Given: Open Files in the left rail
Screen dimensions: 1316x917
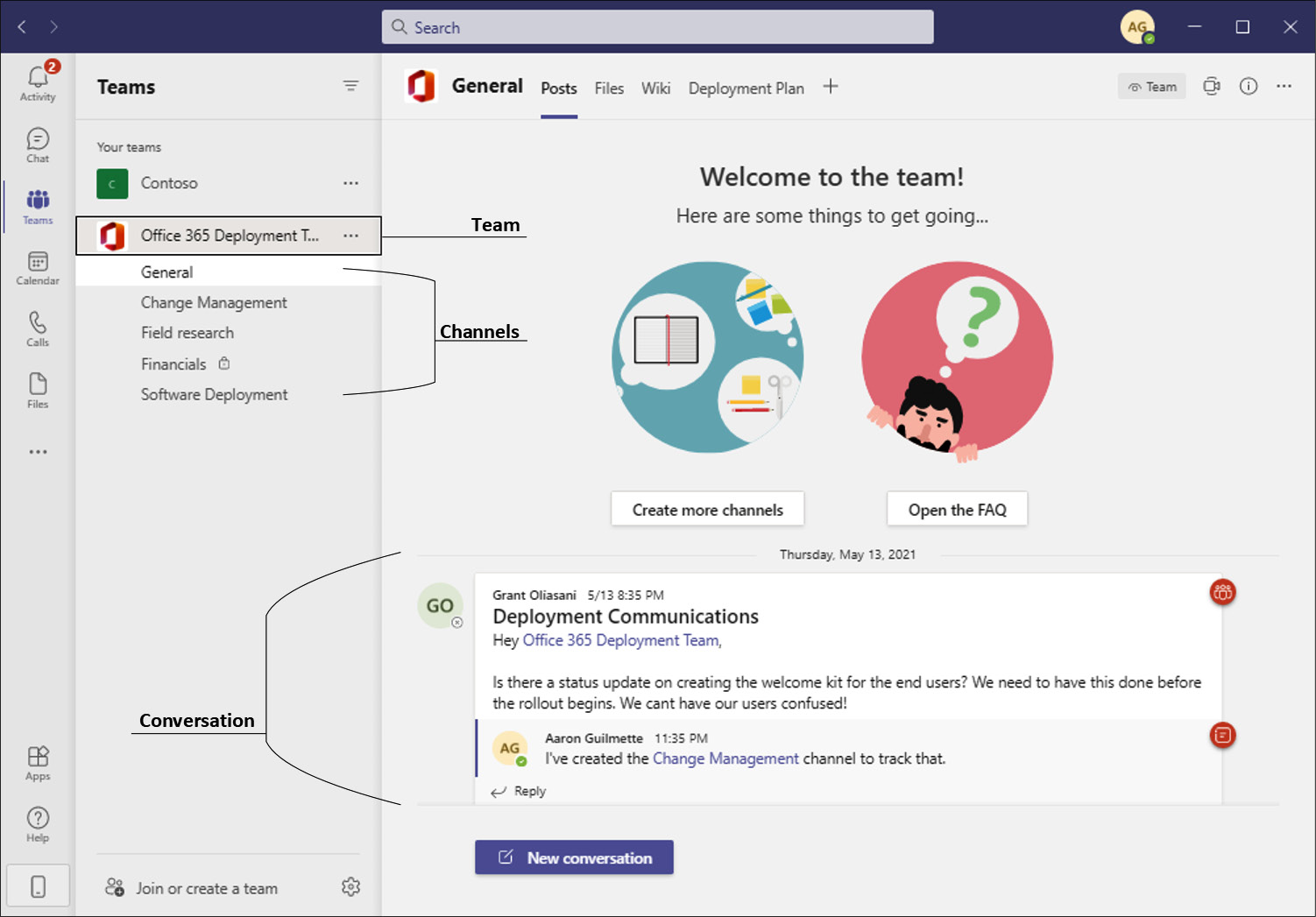Looking at the screenshot, I should 38,391.
